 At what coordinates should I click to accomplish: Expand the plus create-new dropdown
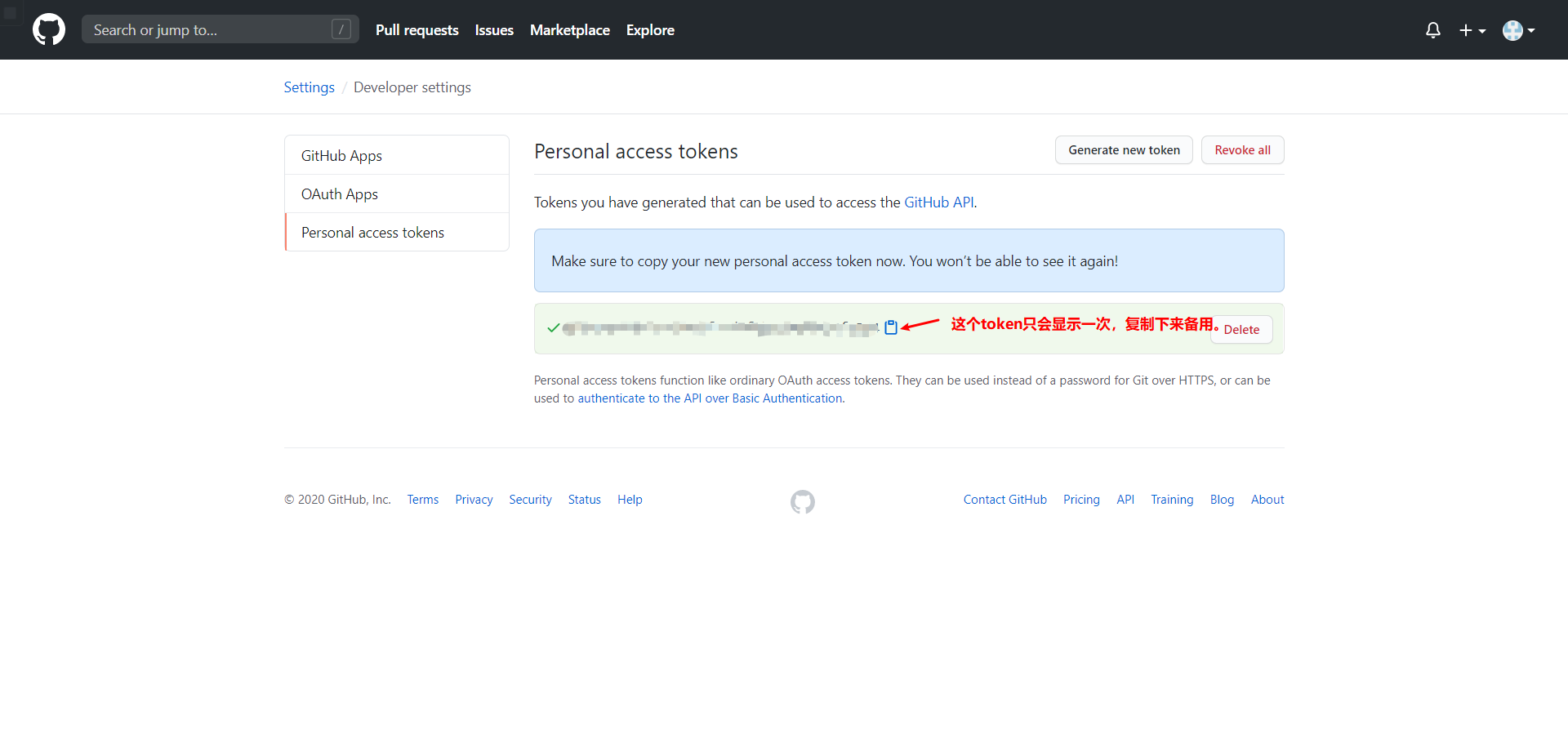(1472, 30)
